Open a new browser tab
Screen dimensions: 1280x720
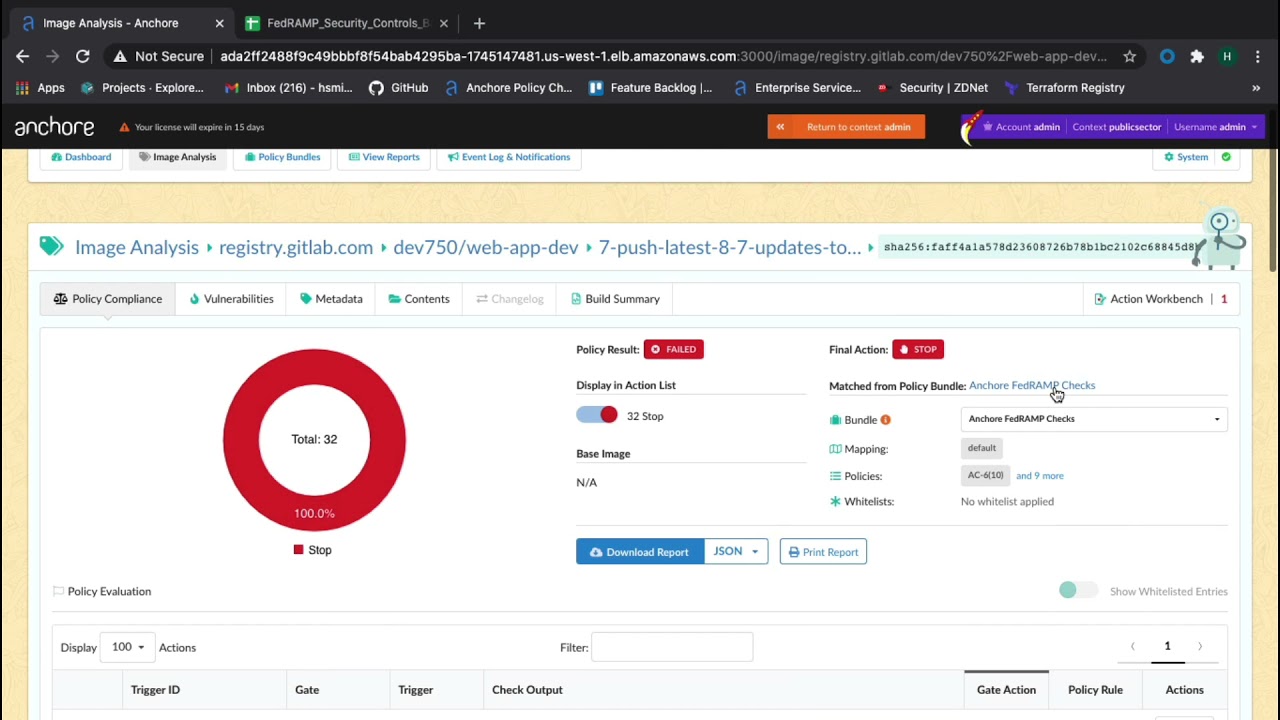pyautogui.click(x=479, y=23)
